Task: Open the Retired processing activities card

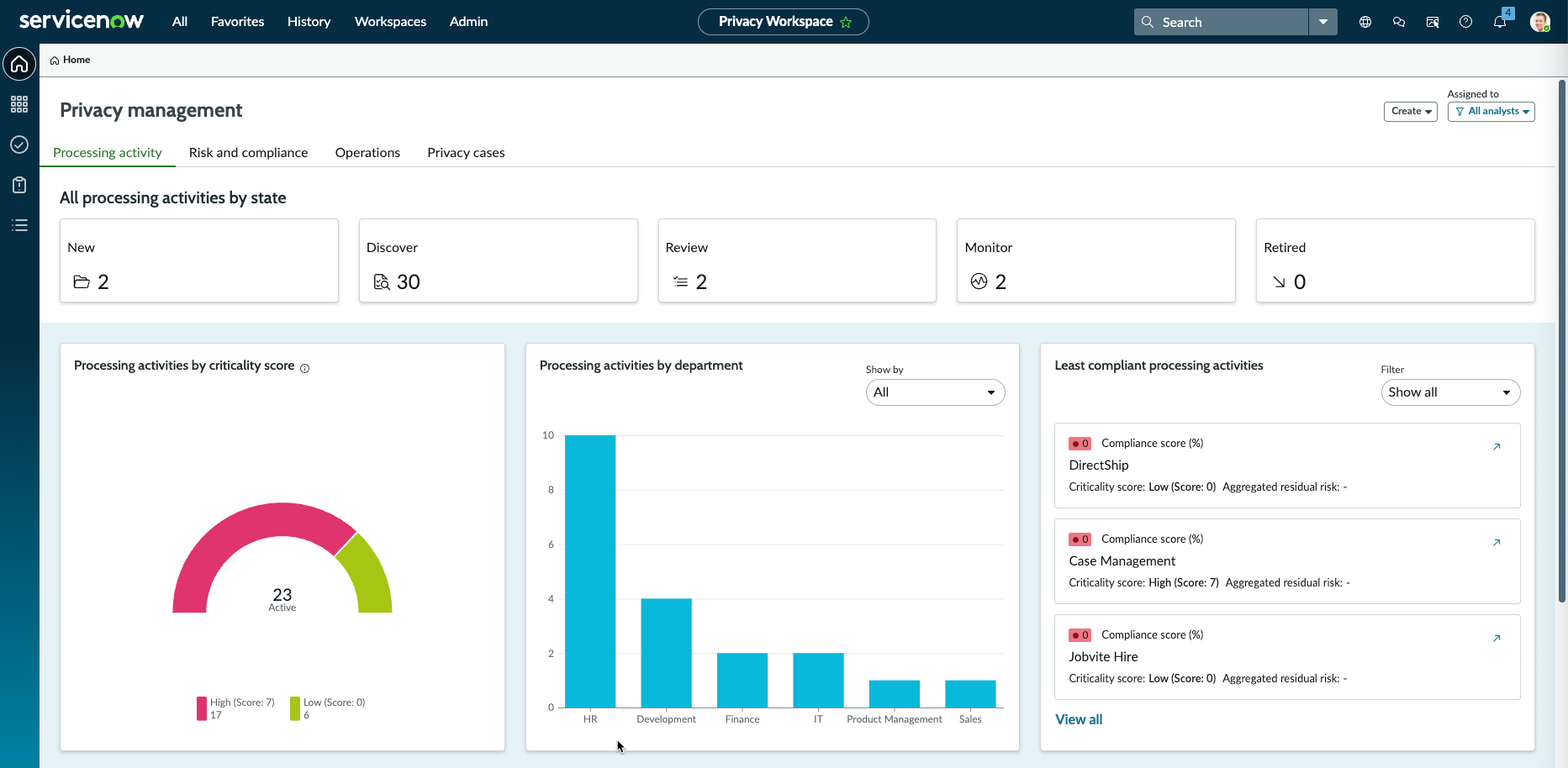Action: tap(1396, 260)
